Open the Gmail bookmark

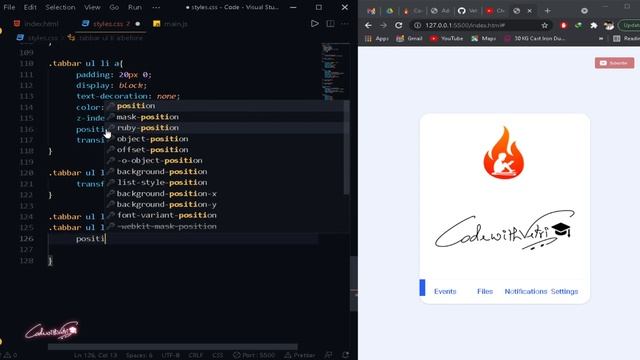(x=409, y=38)
